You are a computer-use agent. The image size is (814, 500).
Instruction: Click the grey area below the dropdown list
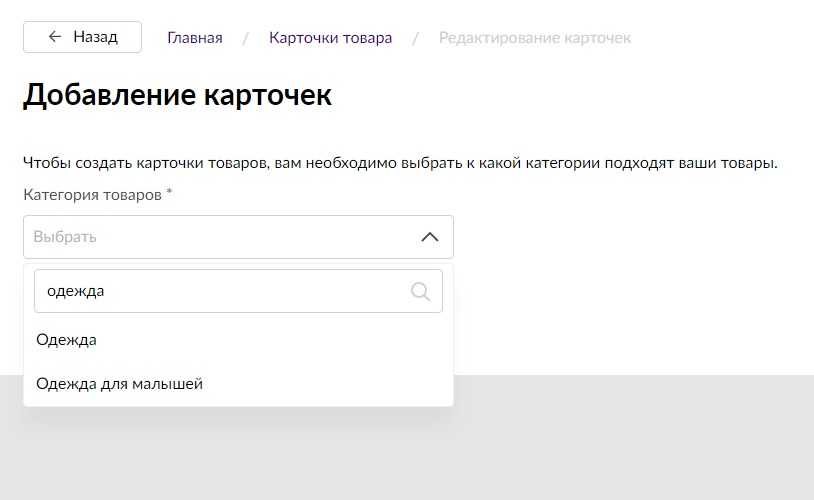[400, 450]
